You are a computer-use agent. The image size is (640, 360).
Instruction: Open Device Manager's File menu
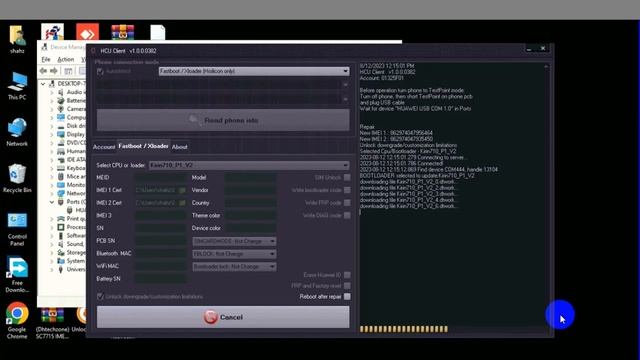pyautogui.click(x=46, y=60)
